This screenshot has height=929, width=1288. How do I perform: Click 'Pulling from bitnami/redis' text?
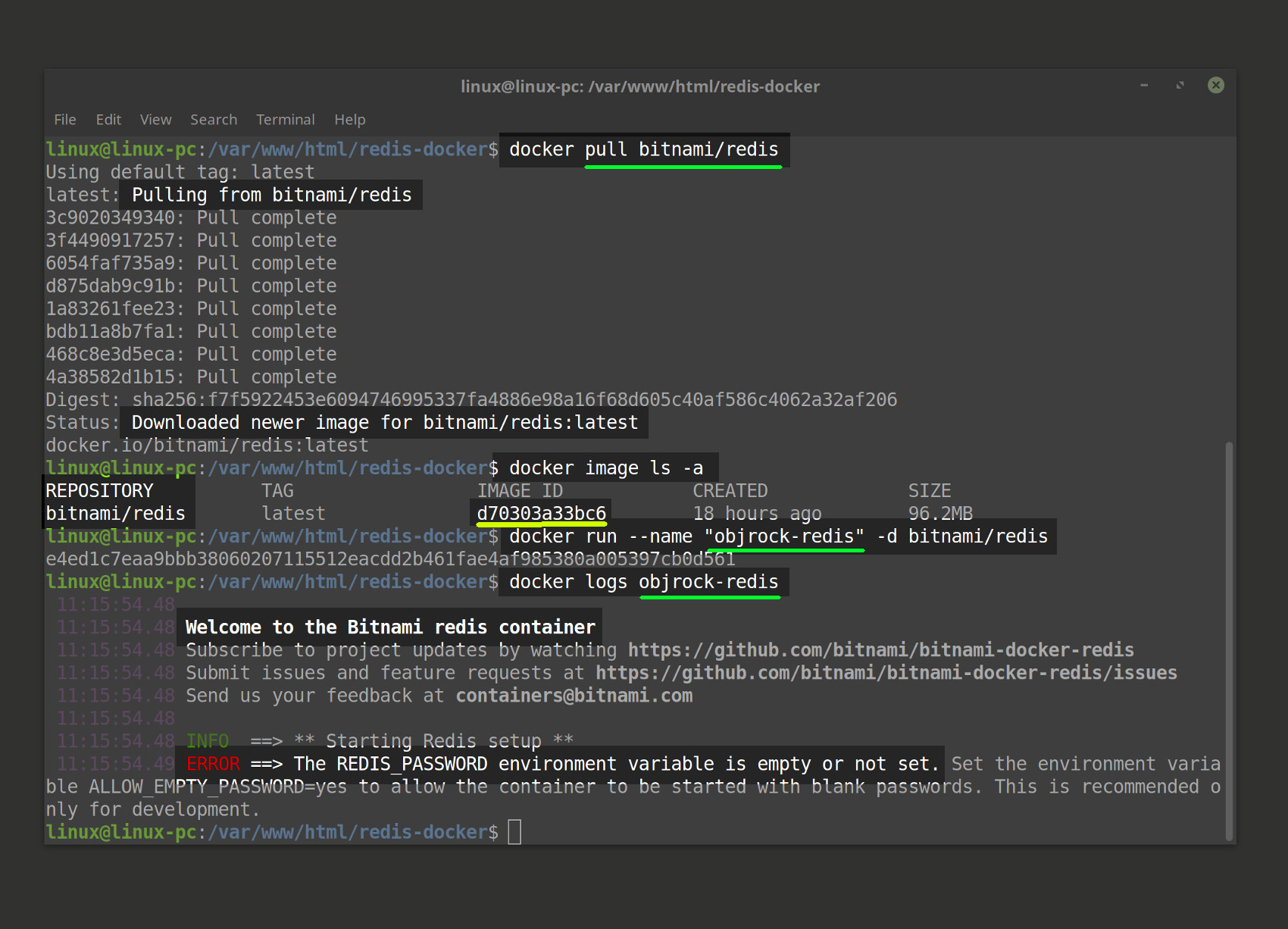click(x=272, y=195)
